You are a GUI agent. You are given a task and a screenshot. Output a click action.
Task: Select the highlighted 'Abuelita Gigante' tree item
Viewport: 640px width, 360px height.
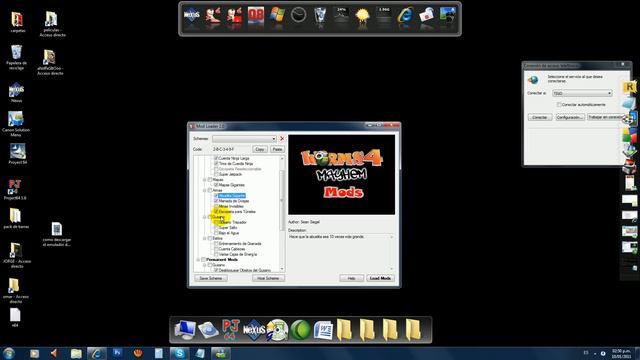click(232, 196)
